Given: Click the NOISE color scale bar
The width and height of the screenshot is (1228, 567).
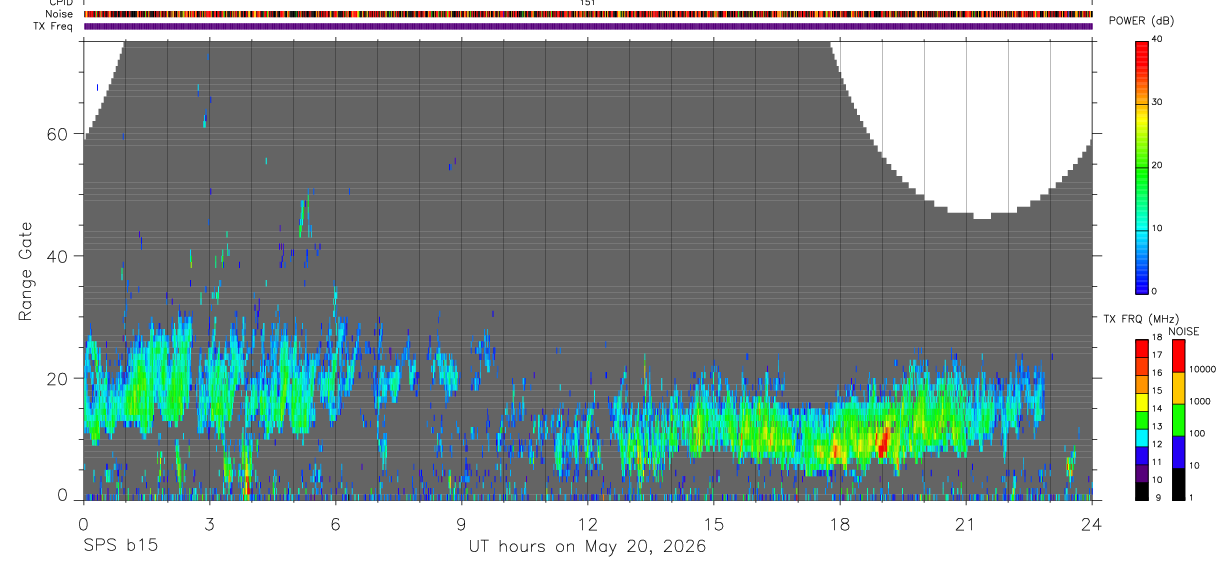Looking at the screenshot, I should coord(1178,420).
